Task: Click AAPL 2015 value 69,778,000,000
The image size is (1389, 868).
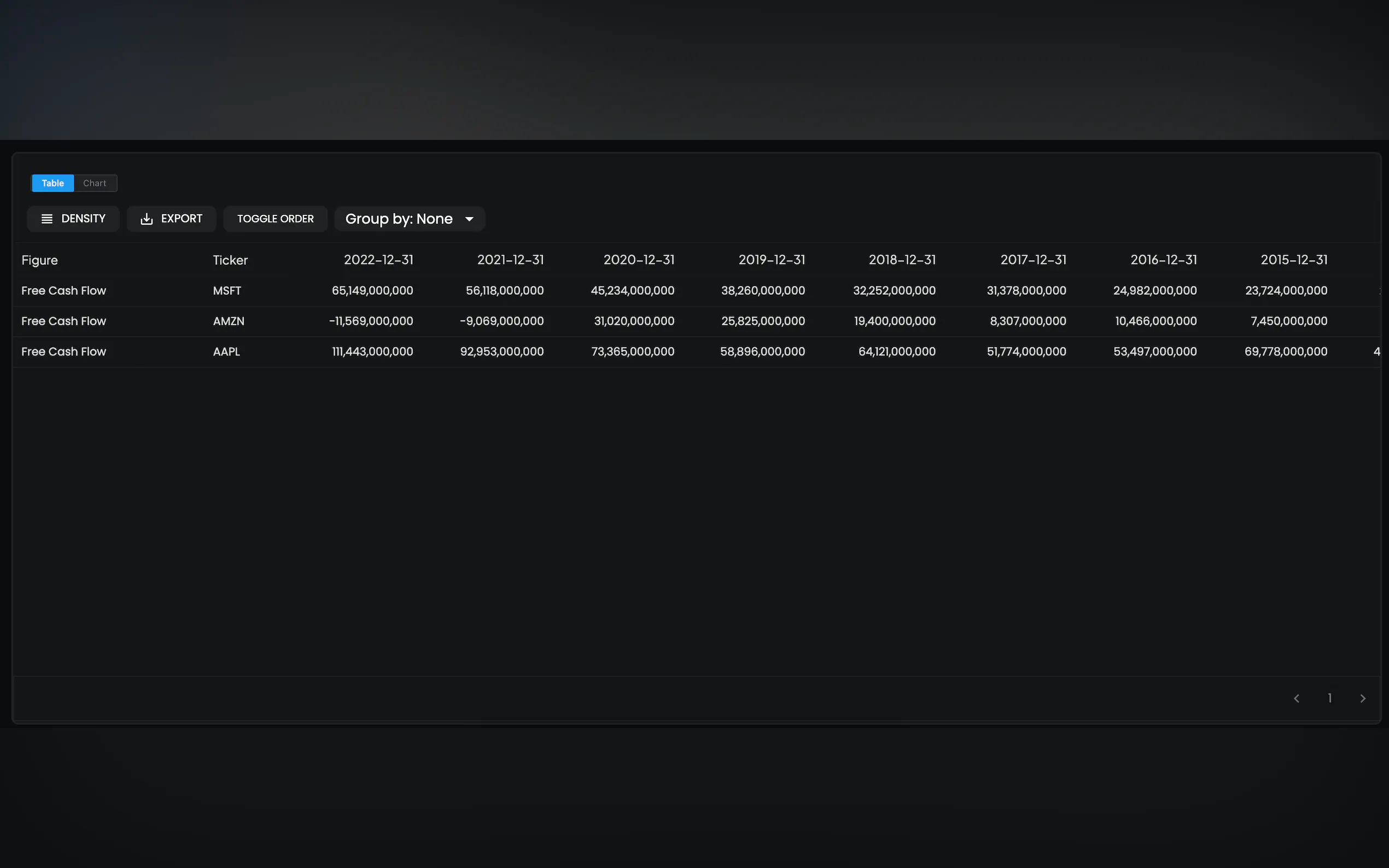Action: coord(1286,351)
